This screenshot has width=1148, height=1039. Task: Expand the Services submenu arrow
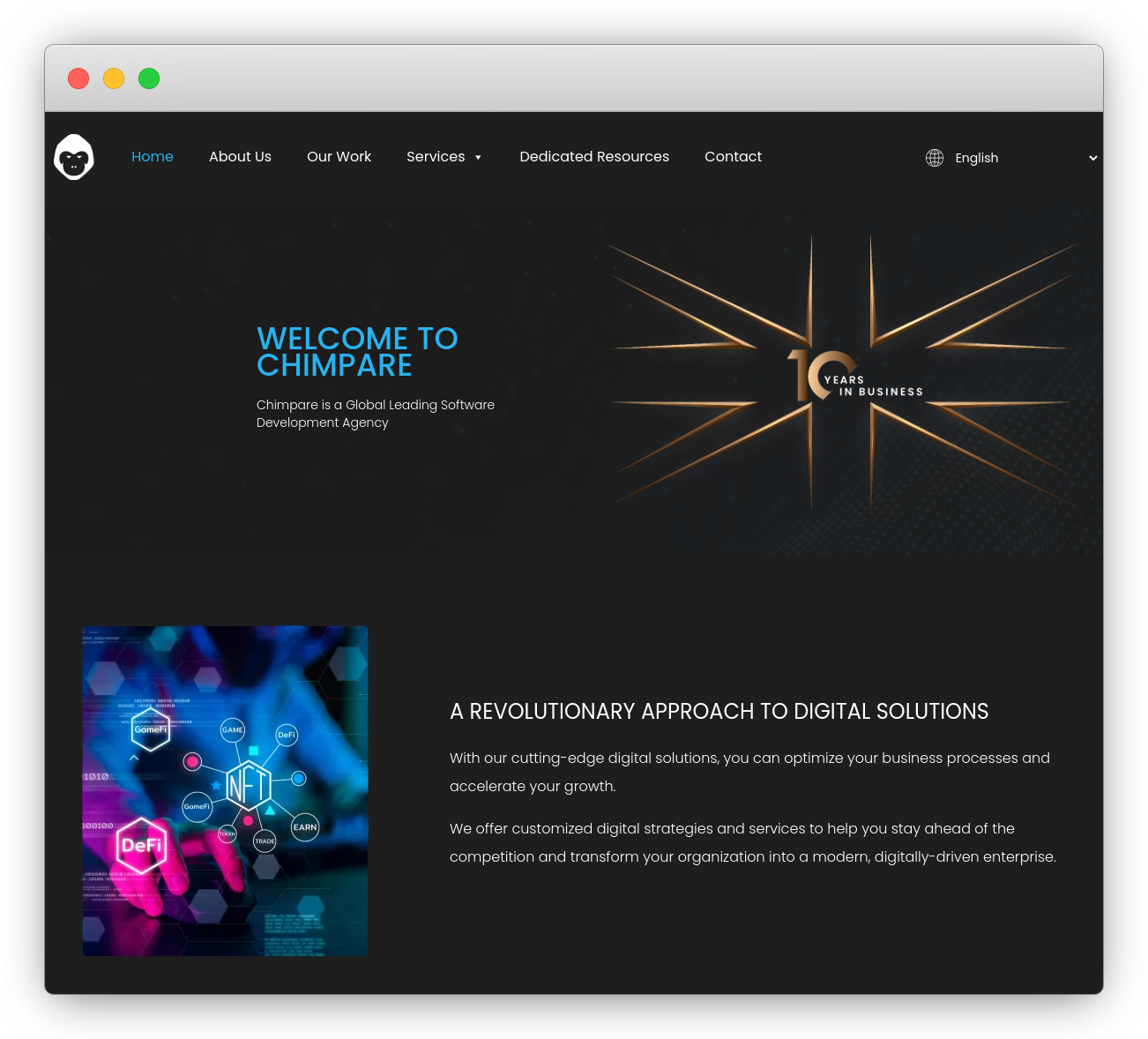click(x=478, y=158)
